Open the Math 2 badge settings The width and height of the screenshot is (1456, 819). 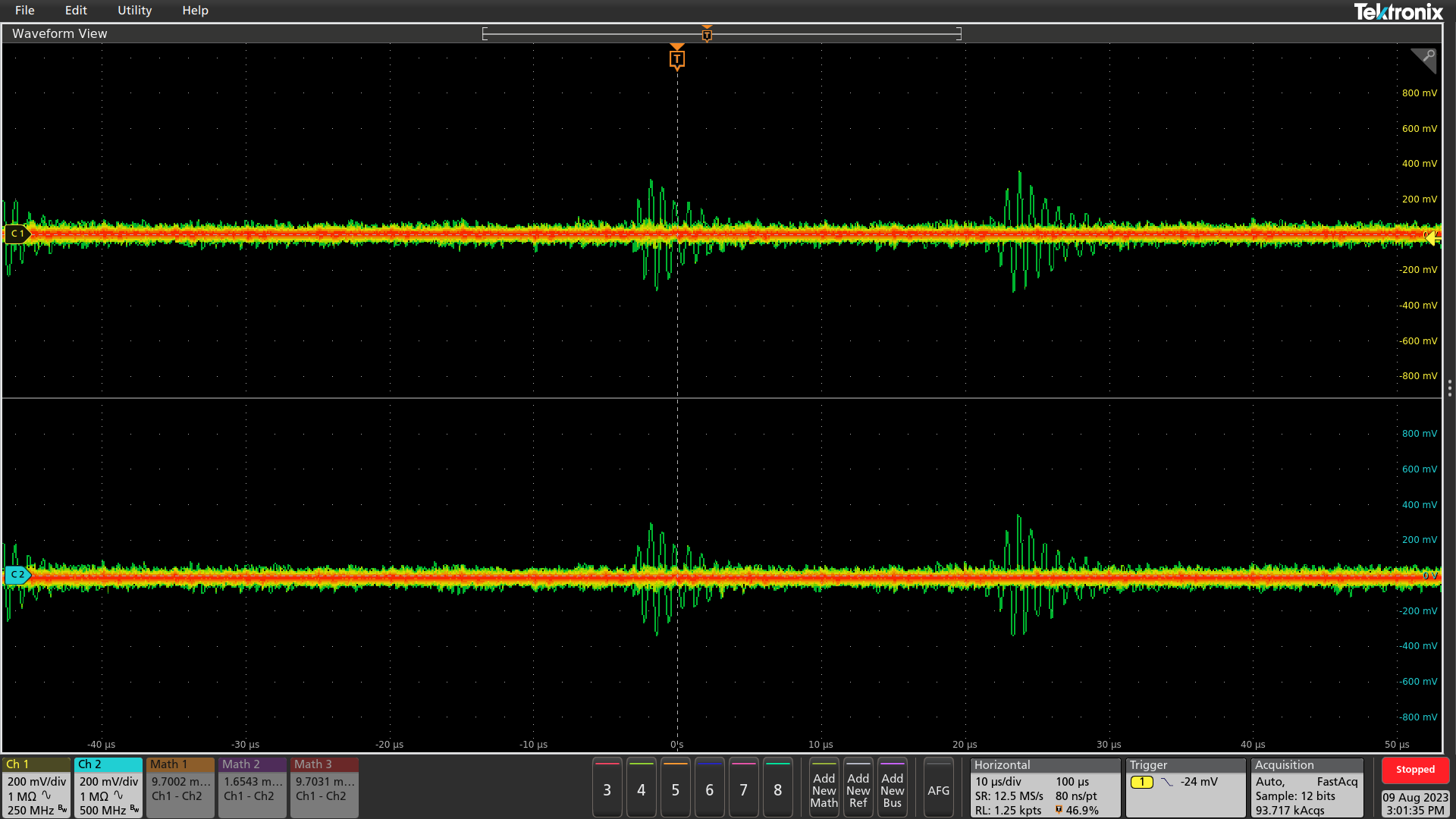click(253, 787)
